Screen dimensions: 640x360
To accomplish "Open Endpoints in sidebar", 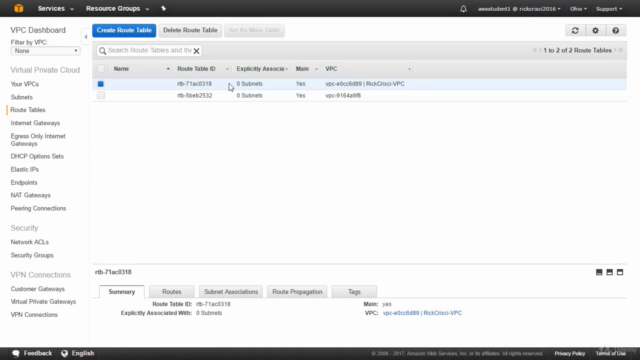I will 24,182.
